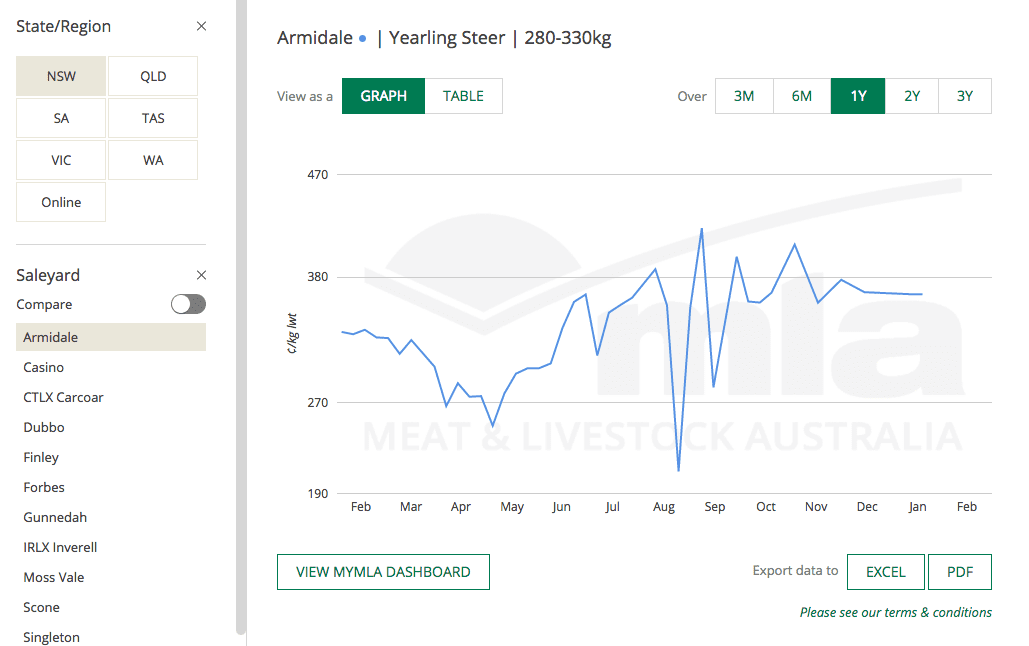Click the 'c/kg lwt' axis title
Screen dimensions: 1029x646
[292, 334]
